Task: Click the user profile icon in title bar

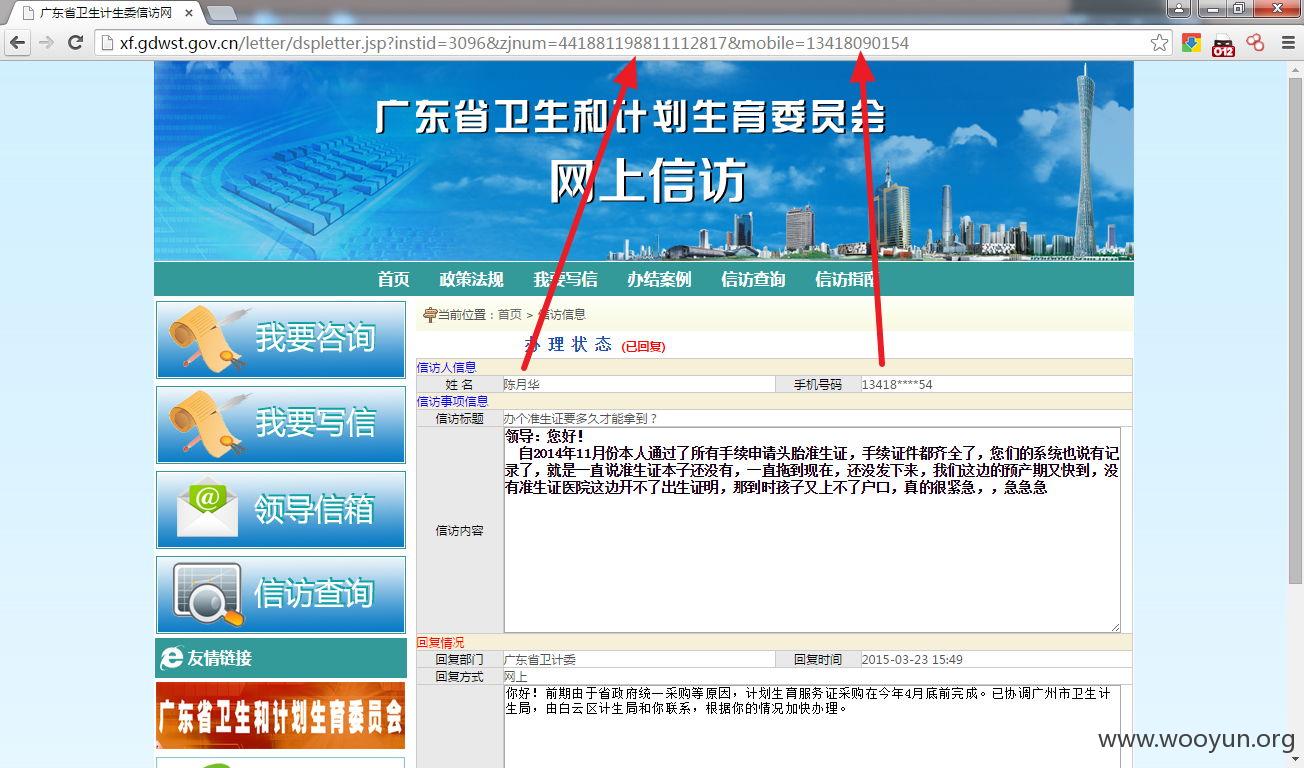Action: [1179, 8]
